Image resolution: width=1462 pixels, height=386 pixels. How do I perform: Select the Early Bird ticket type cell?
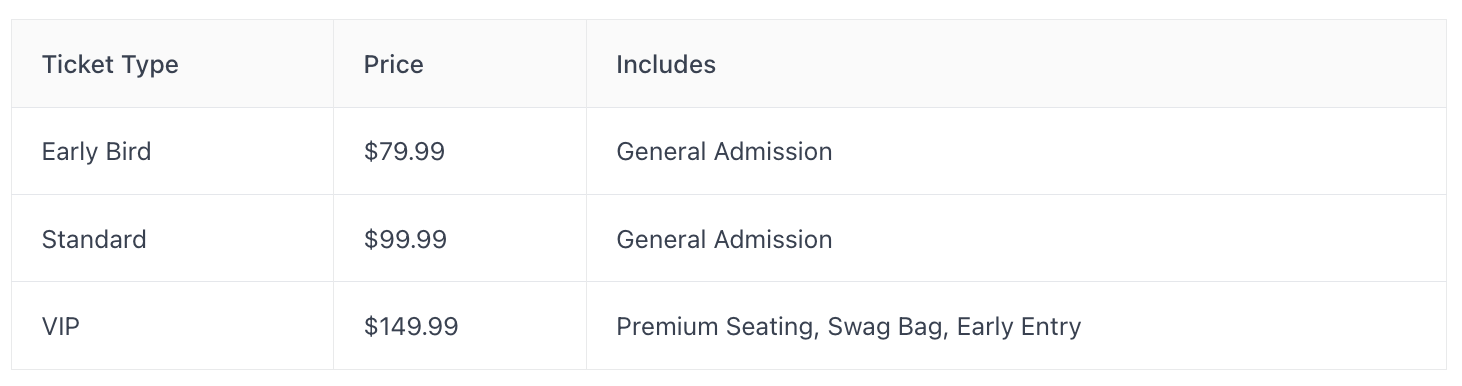[172, 152]
